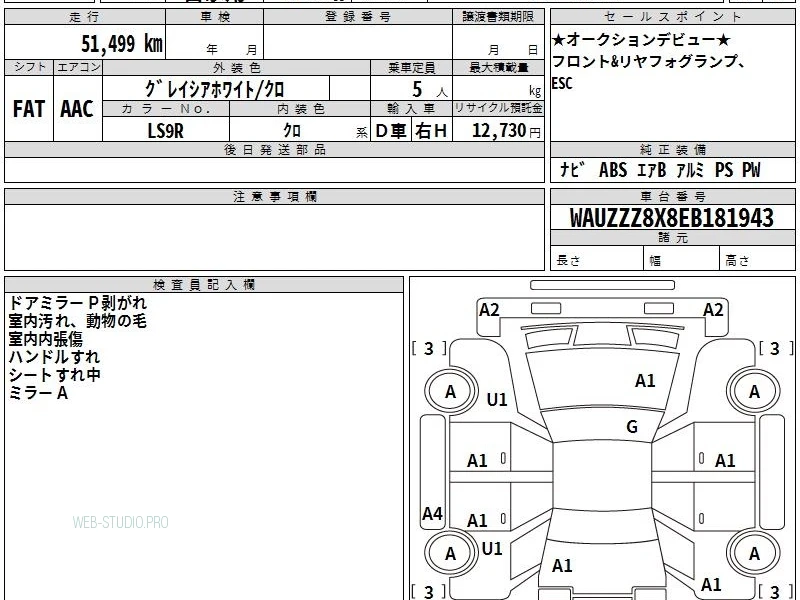Click the 外装色 header
The height and width of the screenshot is (600, 800).
(237, 67)
